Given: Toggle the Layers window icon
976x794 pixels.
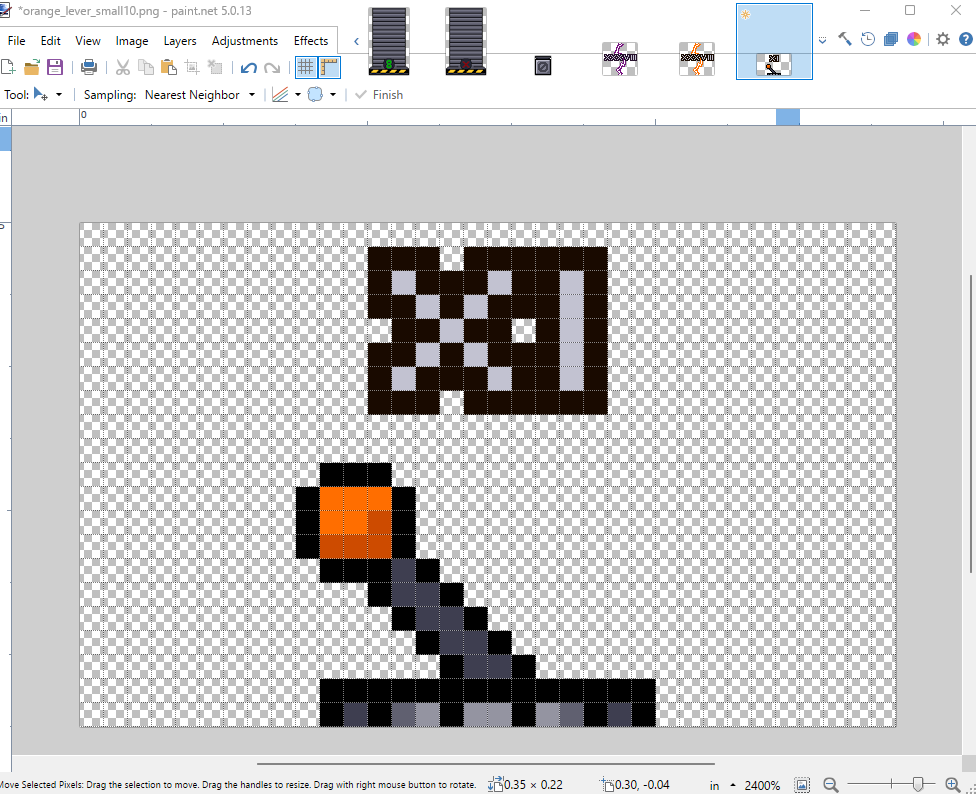Looking at the screenshot, I should (x=891, y=39).
